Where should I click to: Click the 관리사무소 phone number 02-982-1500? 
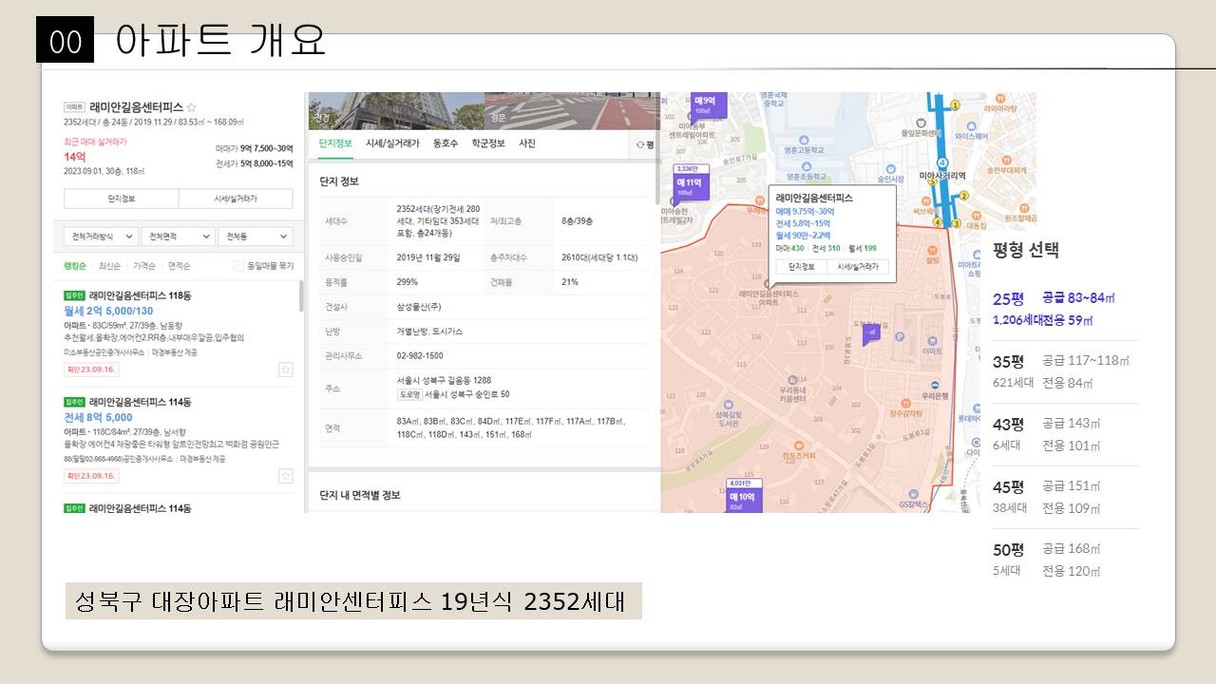pos(420,356)
